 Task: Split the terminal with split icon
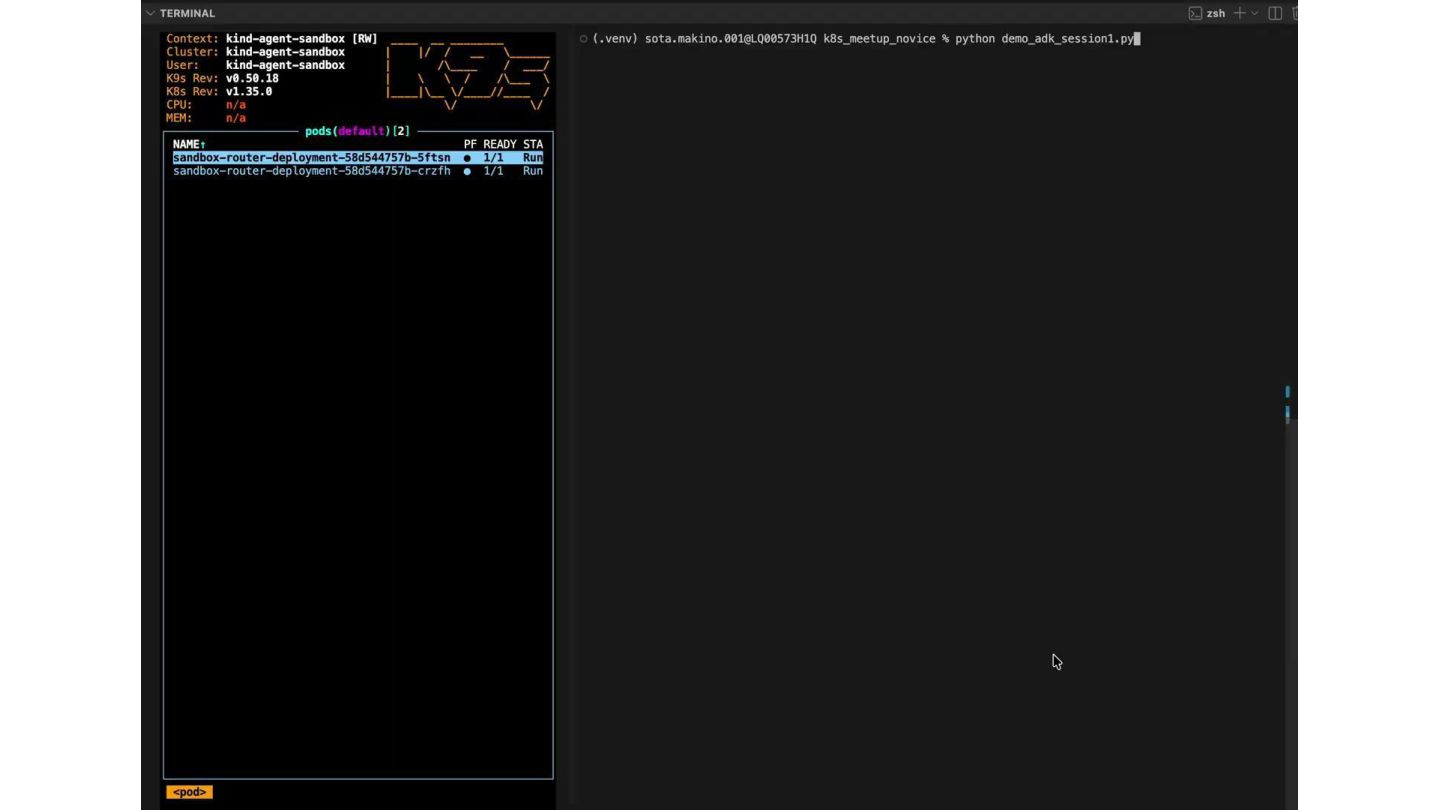(x=1275, y=13)
